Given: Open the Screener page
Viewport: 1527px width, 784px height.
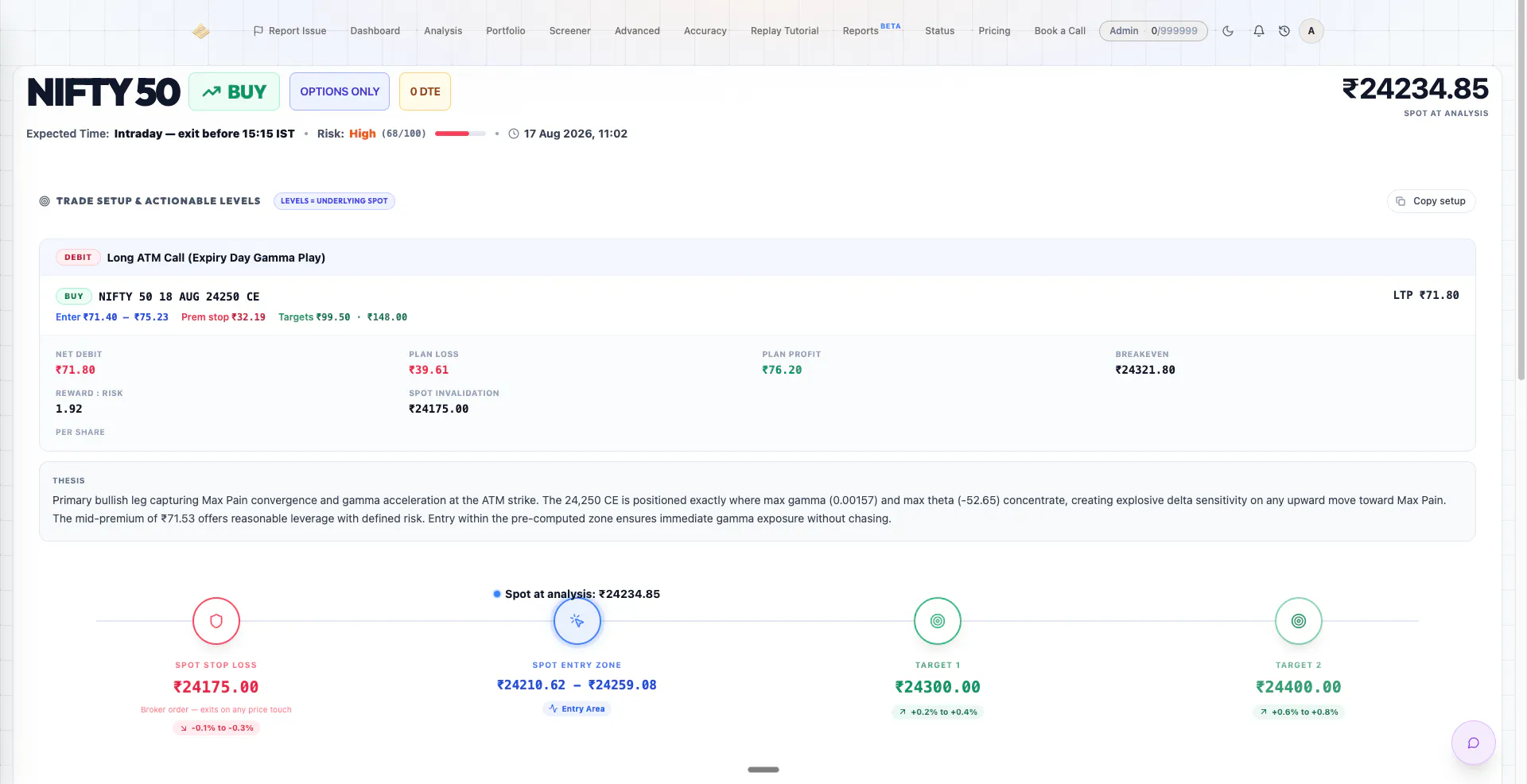Looking at the screenshot, I should tap(570, 31).
